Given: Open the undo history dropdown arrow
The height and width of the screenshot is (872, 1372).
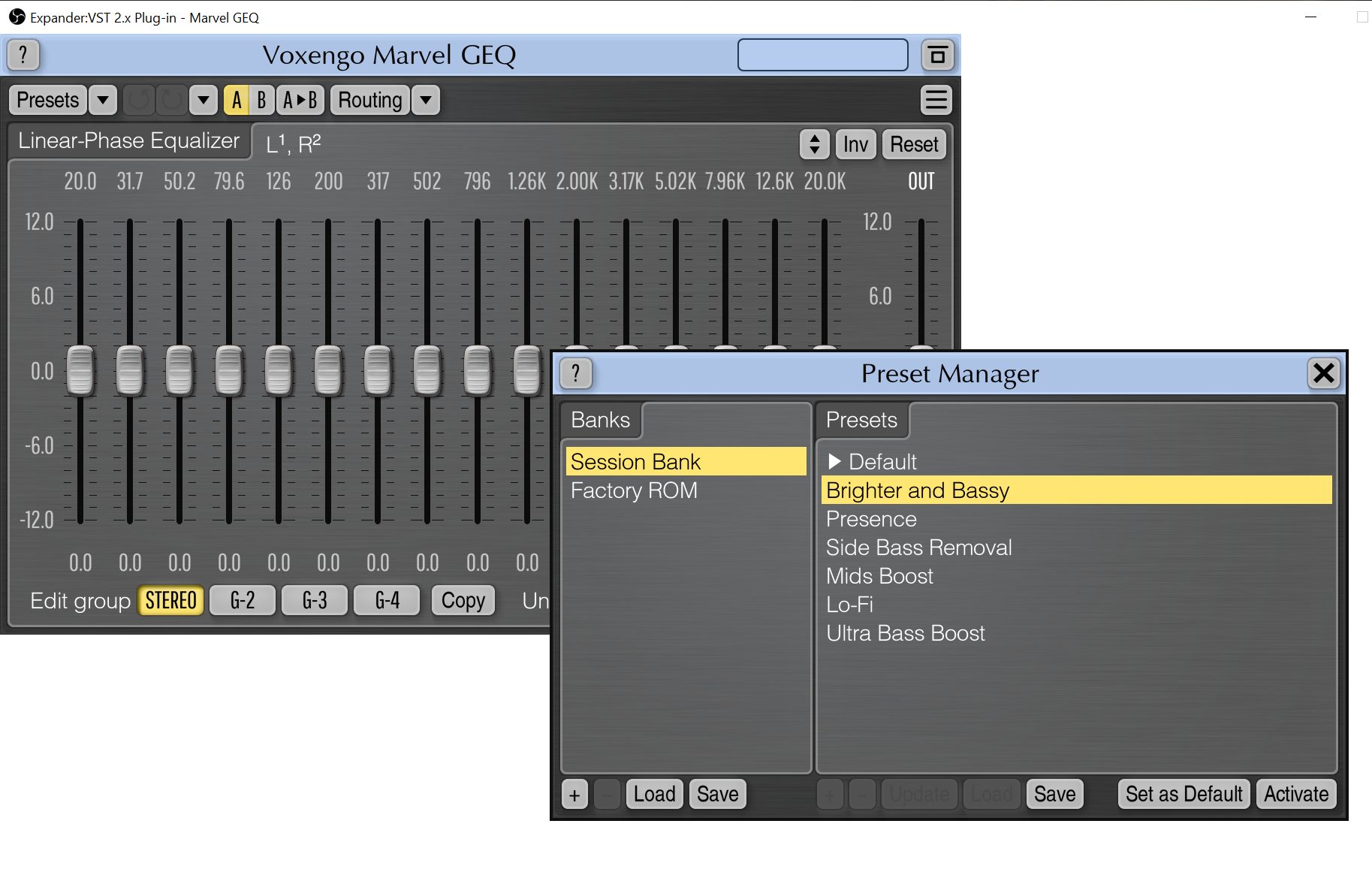Looking at the screenshot, I should tap(204, 100).
